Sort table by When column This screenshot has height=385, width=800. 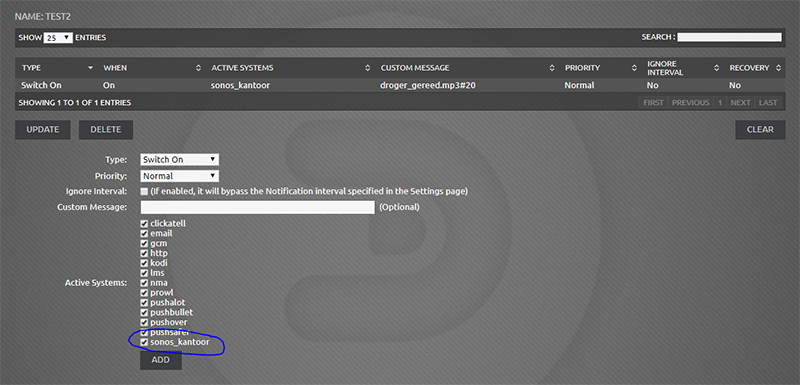point(151,68)
